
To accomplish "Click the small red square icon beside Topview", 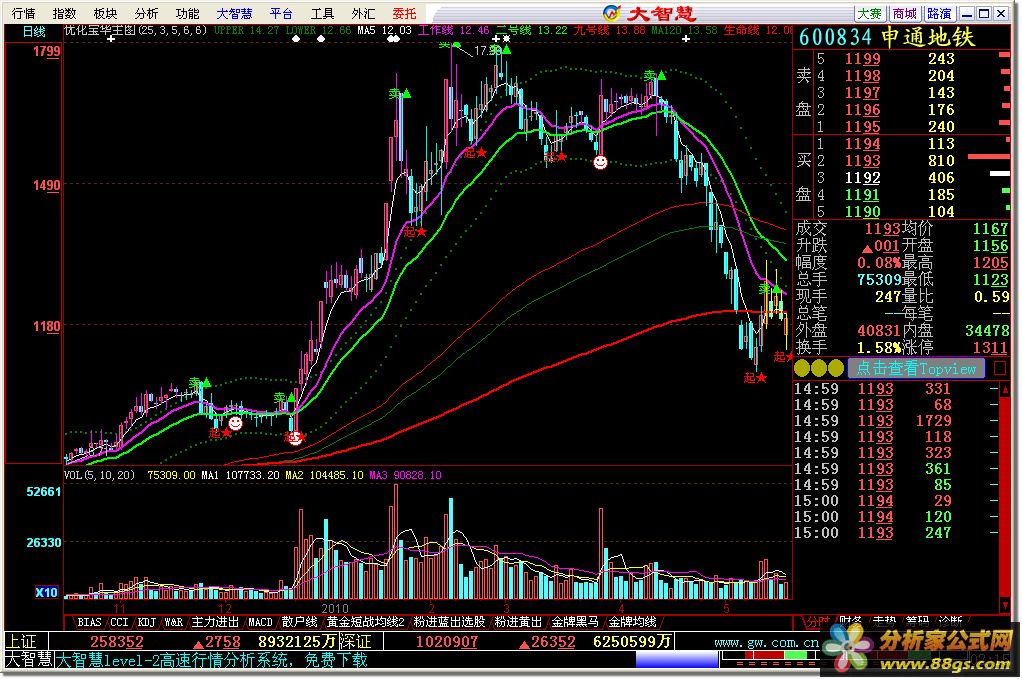I will 1000,369.
